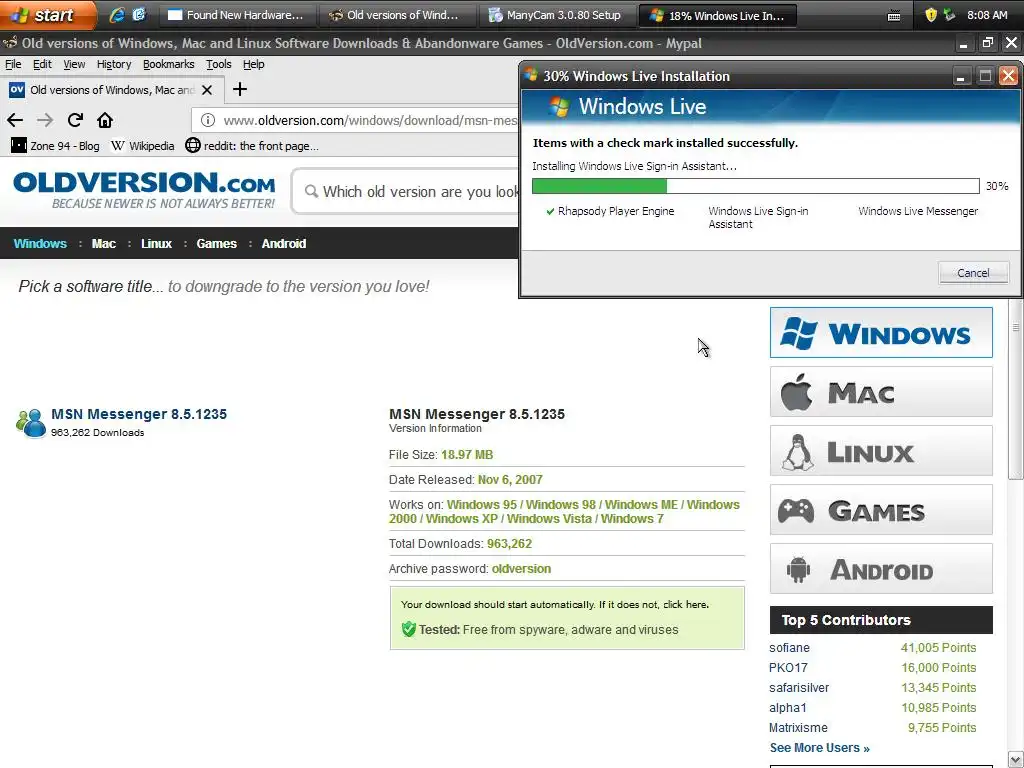Screen dimensions: 1024x768
Task: Click the large WINDOWS category button
Action: pyautogui.click(x=881, y=333)
